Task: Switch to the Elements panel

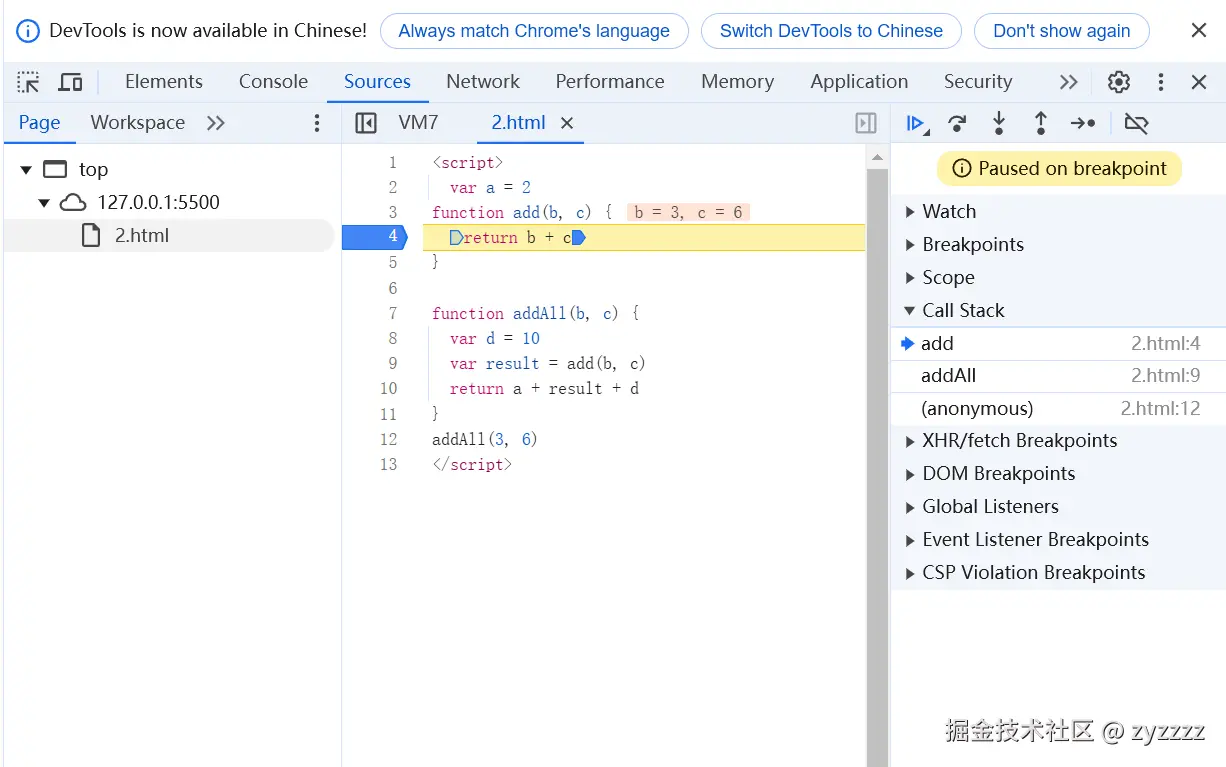Action: point(164,82)
